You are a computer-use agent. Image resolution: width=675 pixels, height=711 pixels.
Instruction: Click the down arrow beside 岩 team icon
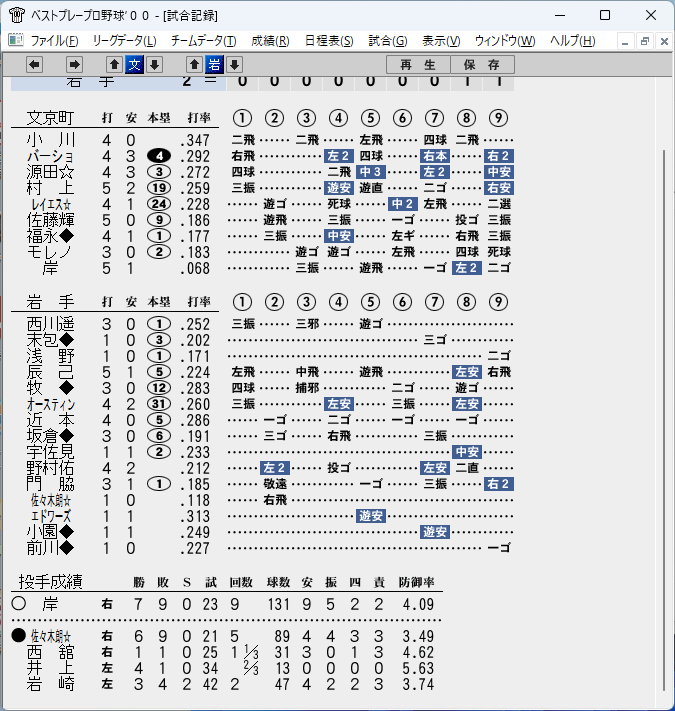click(234, 64)
